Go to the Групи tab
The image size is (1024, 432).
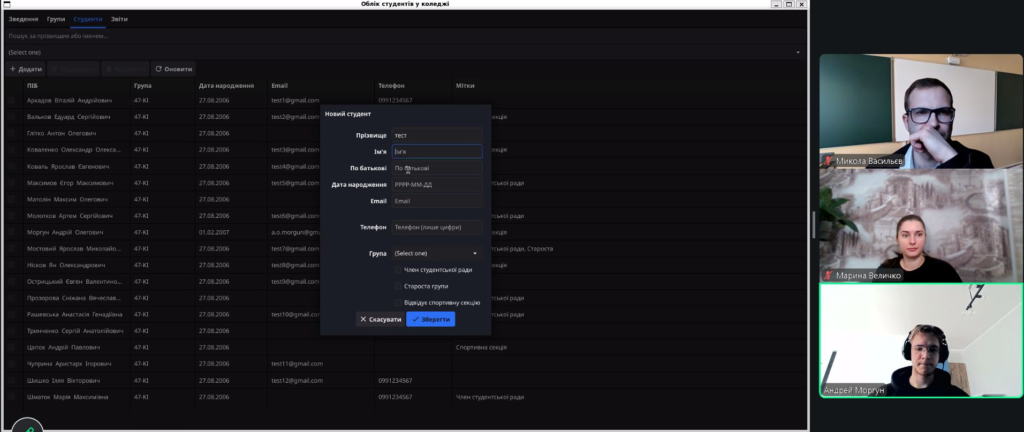coord(56,19)
